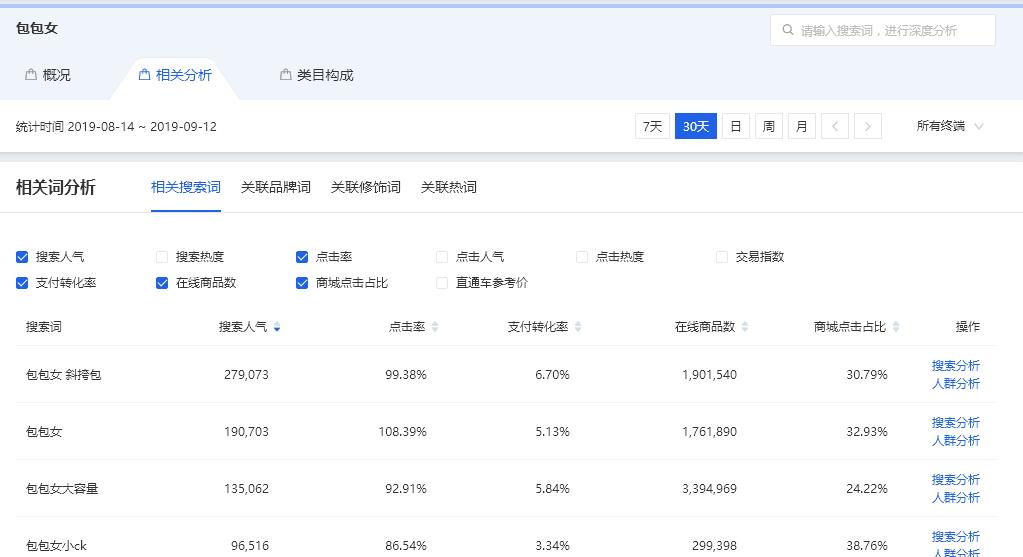The height and width of the screenshot is (557, 1023).
Task: Go to previous period arrow
Action: coord(834,126)
